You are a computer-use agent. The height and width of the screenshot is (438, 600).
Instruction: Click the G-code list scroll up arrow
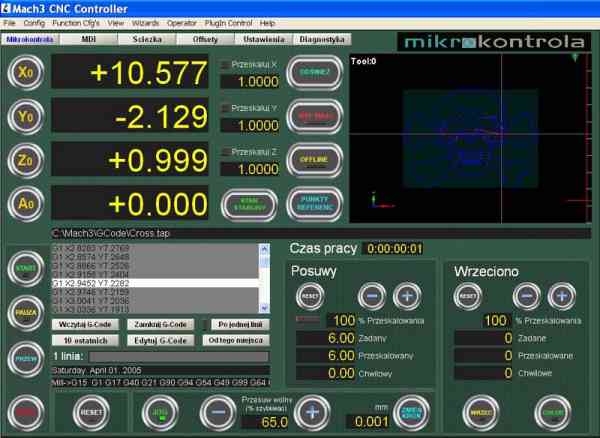pyautogui.click(x=264, y=249)
